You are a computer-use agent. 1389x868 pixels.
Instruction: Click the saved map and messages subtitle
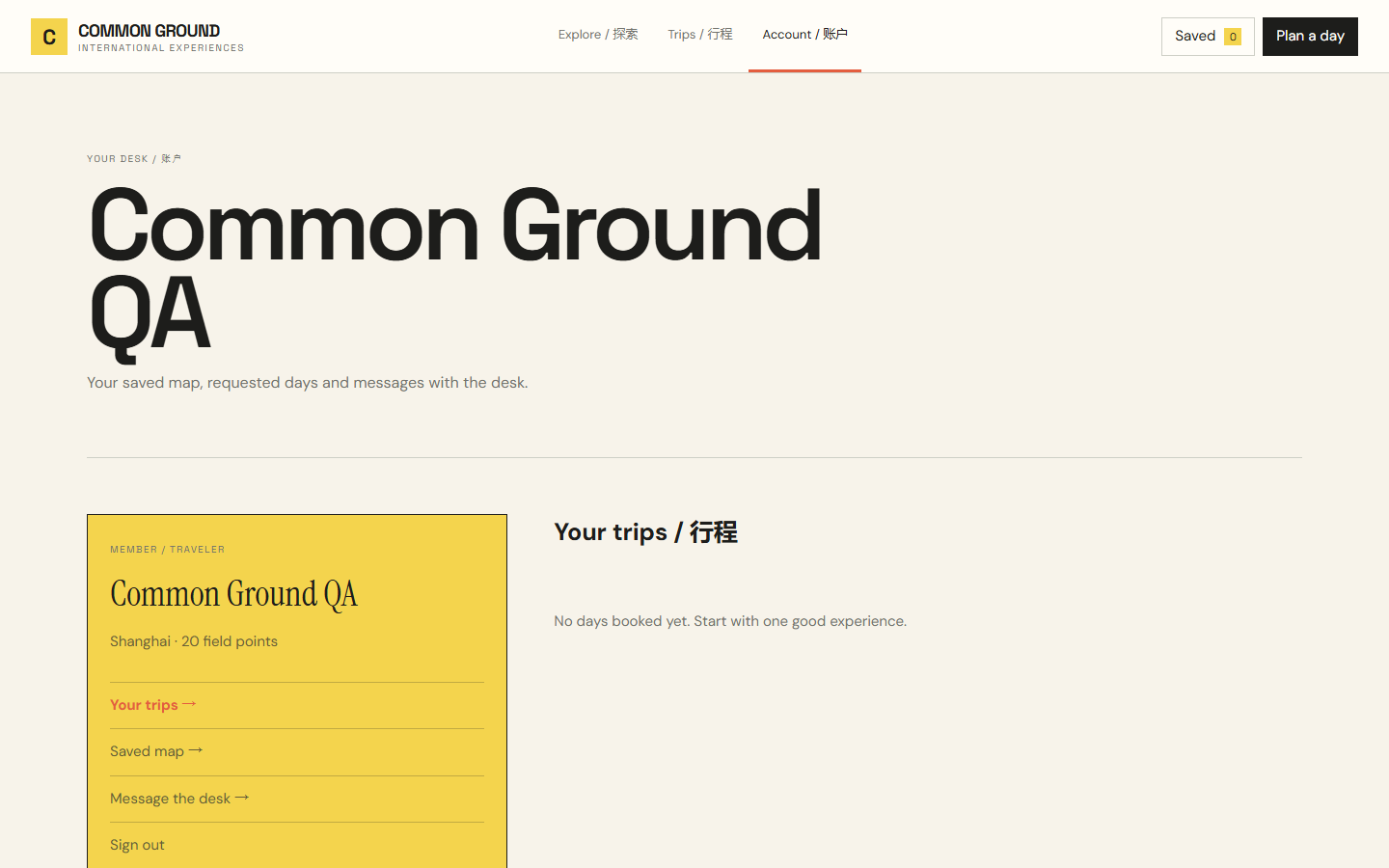(308, 383)
